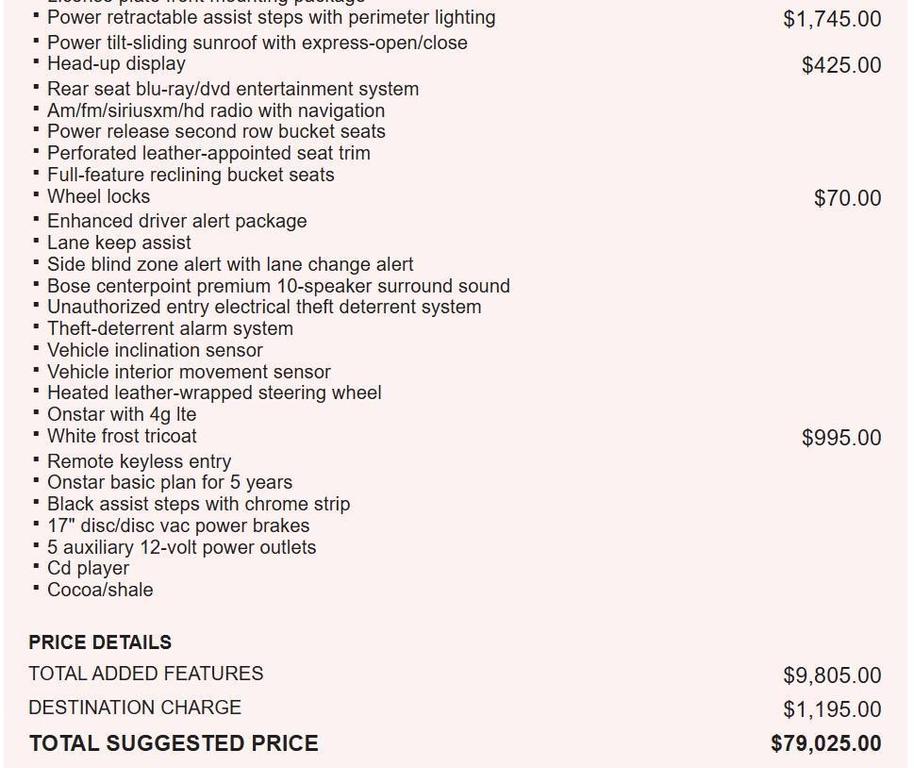Image resolution: width=914 pixels, height=768 pixels.
Task: Click the $995.00 tricoat price
Action: (x=841, y=438)
